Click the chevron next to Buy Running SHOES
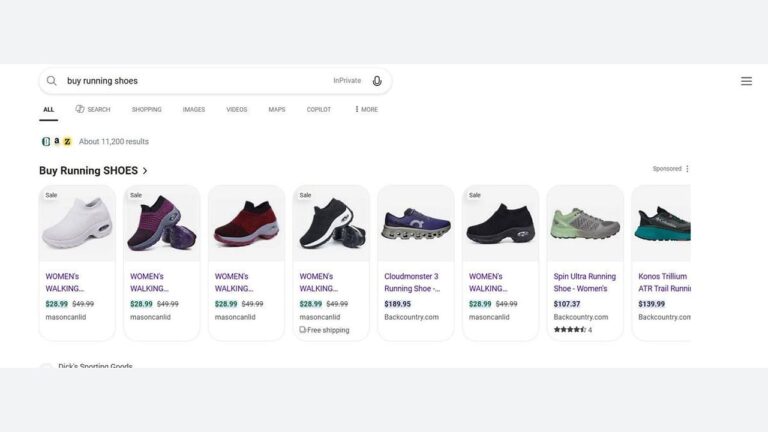This screenshot has height=432, width=768. tap(145, 171)
